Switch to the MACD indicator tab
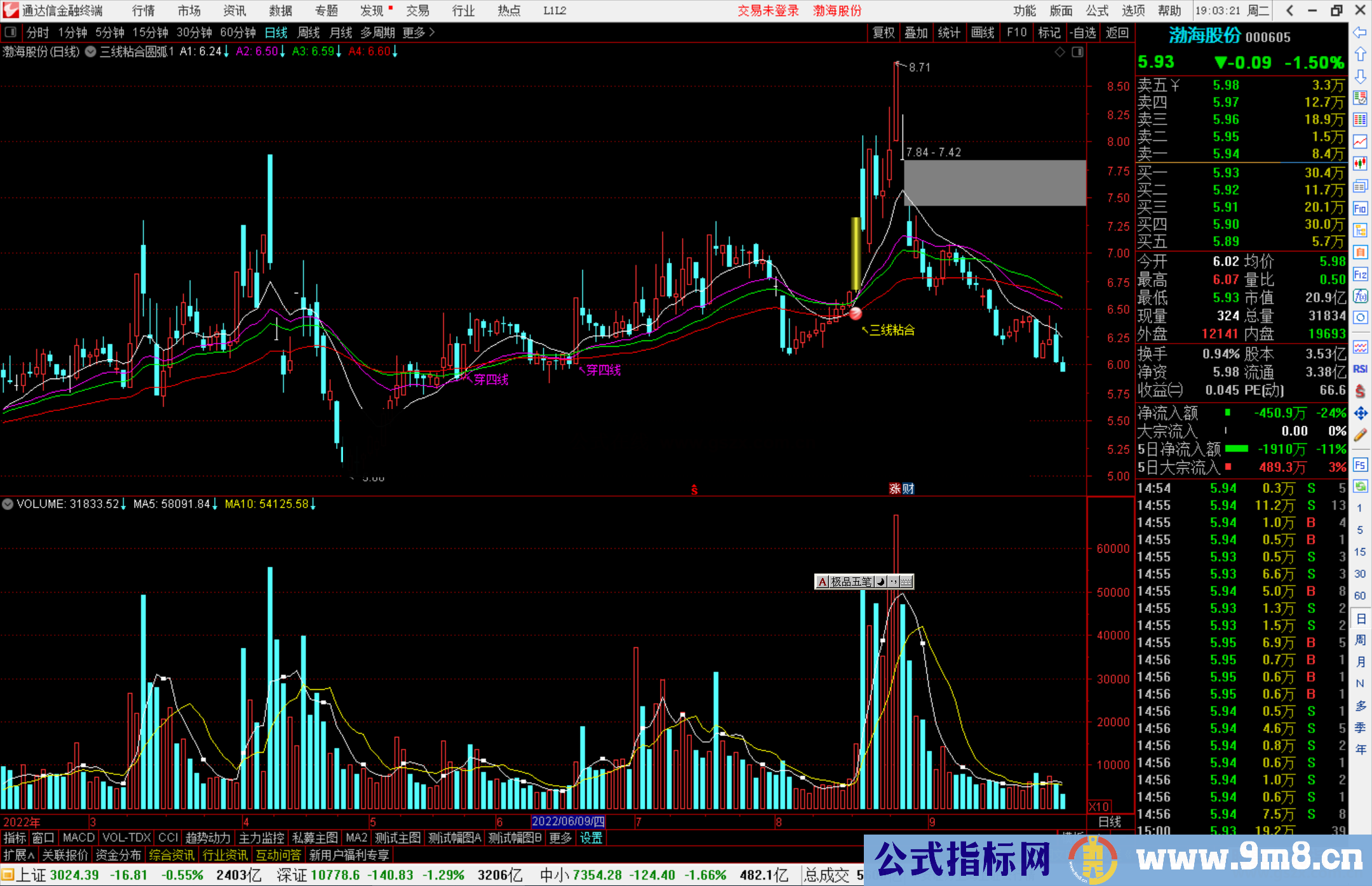This screenshot has height=886, width=1372. pyautogui.click(x=78, y=838)
